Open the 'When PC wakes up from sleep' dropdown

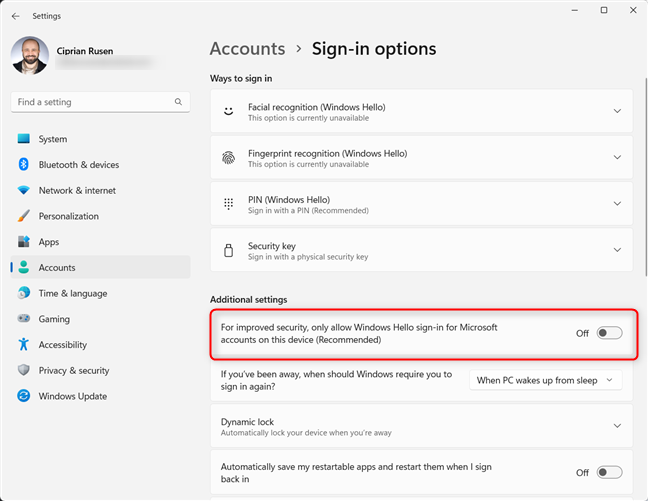(545, 380)
